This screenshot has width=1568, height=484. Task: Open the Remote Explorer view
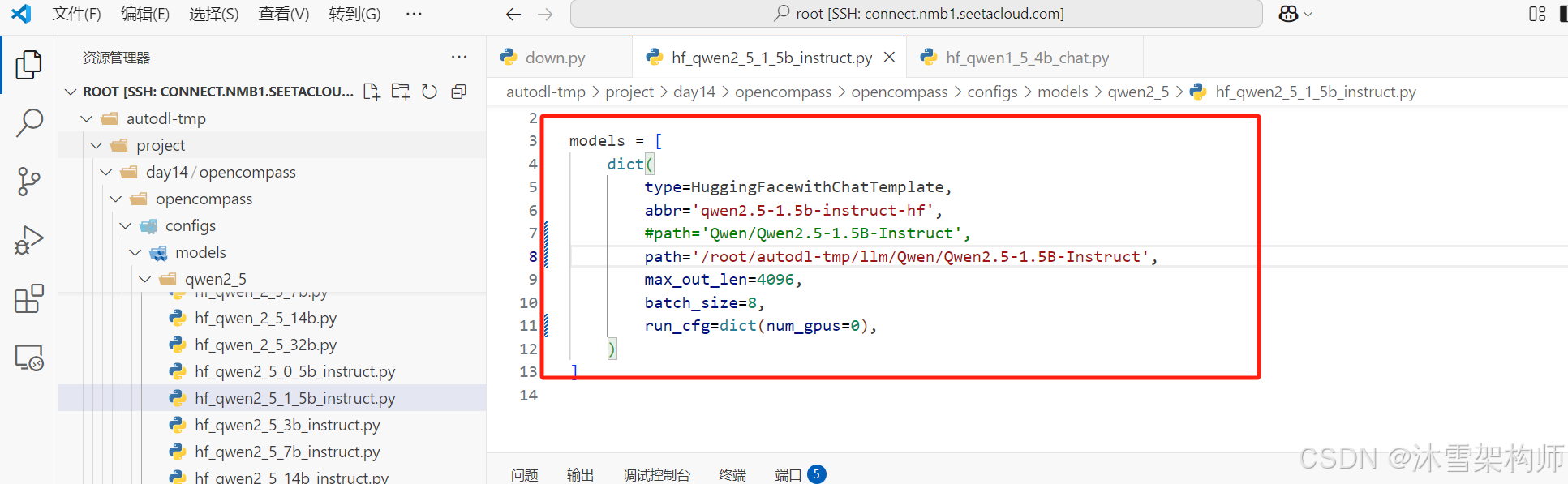[x=29, y=358]
